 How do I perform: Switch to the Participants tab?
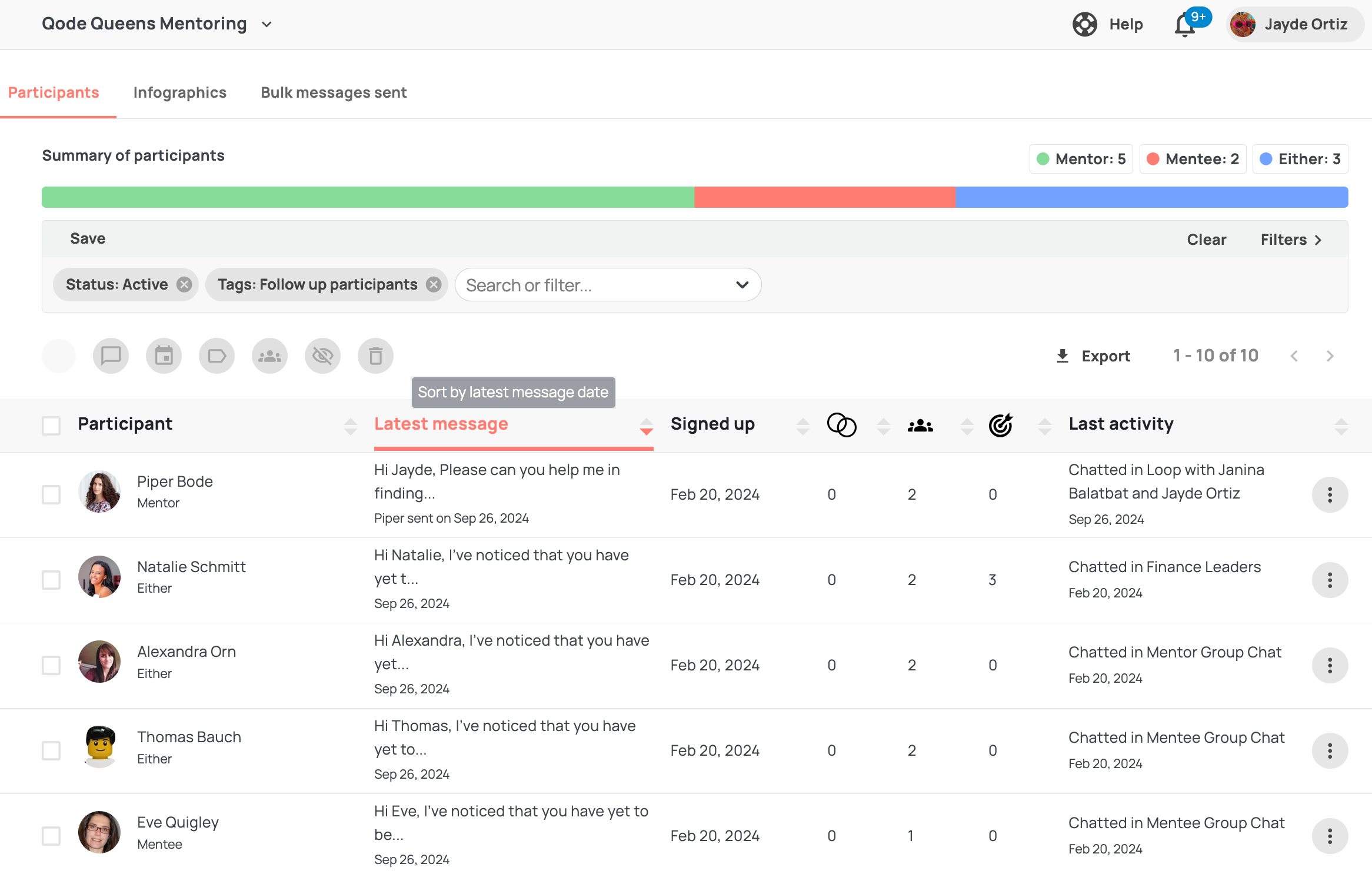tap(54, 92)
